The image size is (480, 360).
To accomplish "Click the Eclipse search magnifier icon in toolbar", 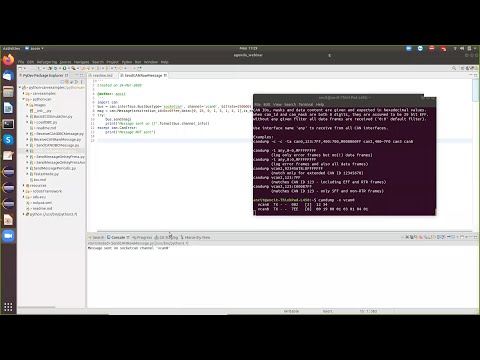I will coord(454,68).
